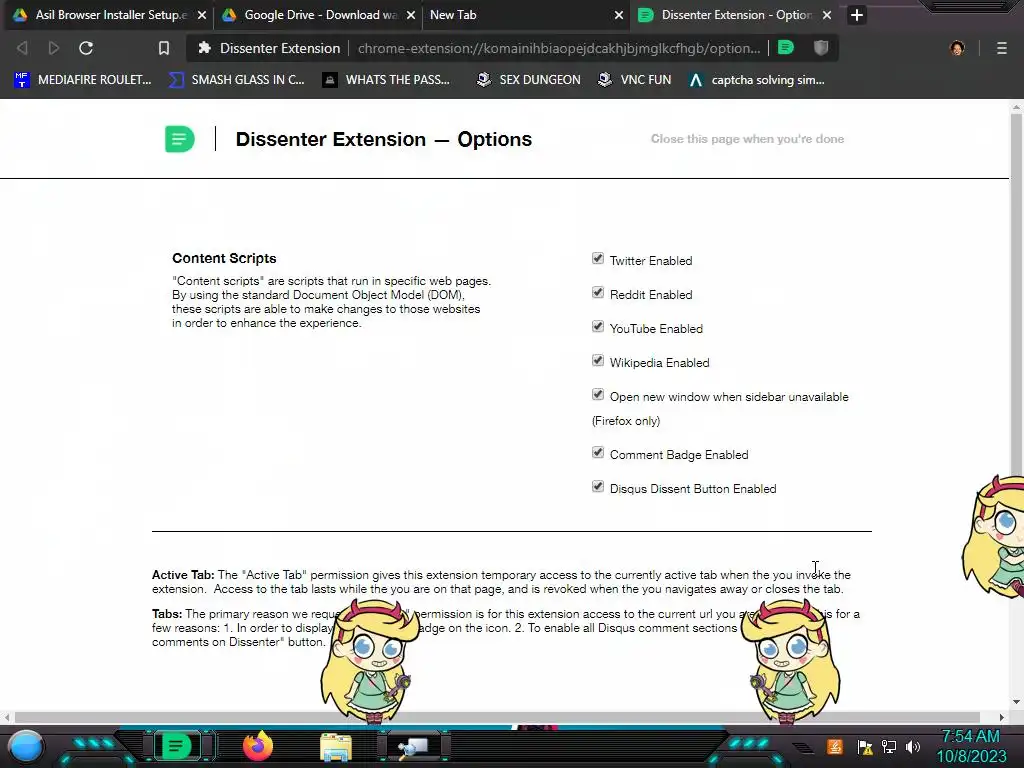
Task: Open File Explorer from the taskbar
Action: [x=336, y=746]
